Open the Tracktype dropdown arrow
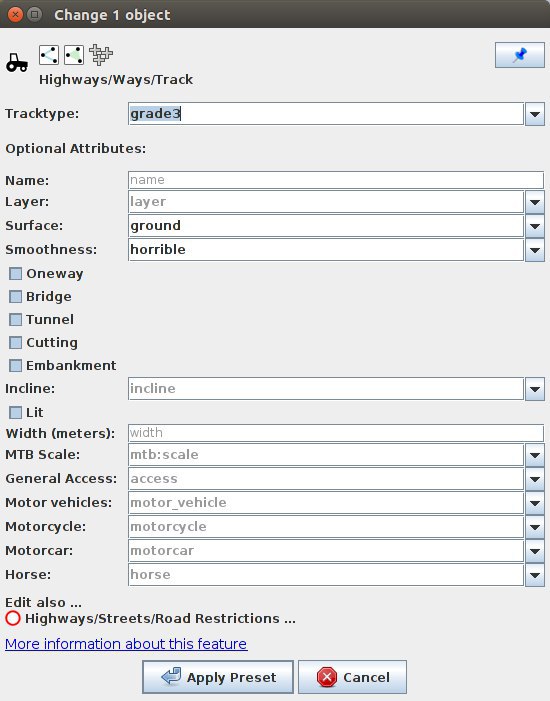 pos(534,114)
